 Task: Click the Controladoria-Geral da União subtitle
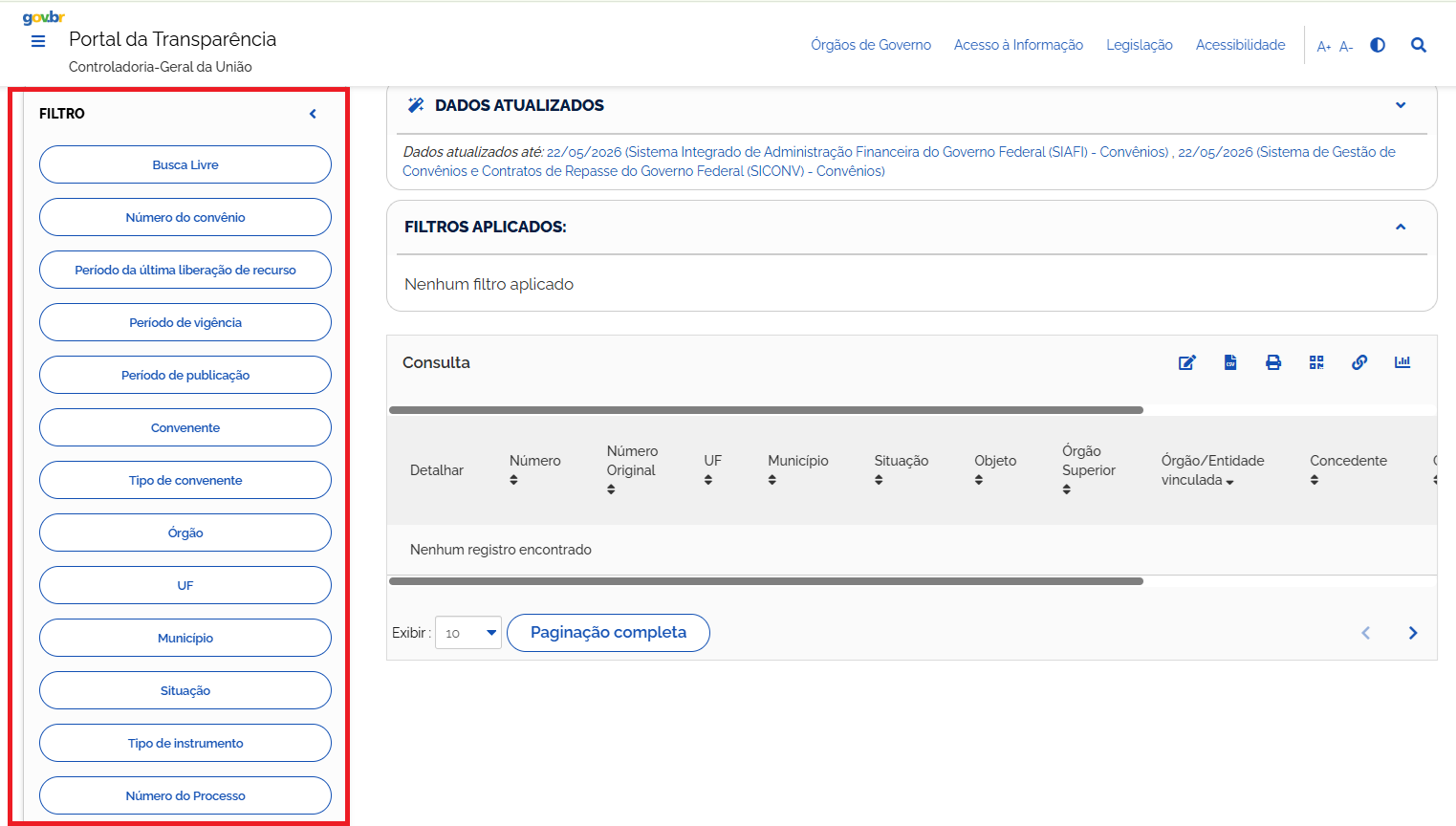click(161, 67)
